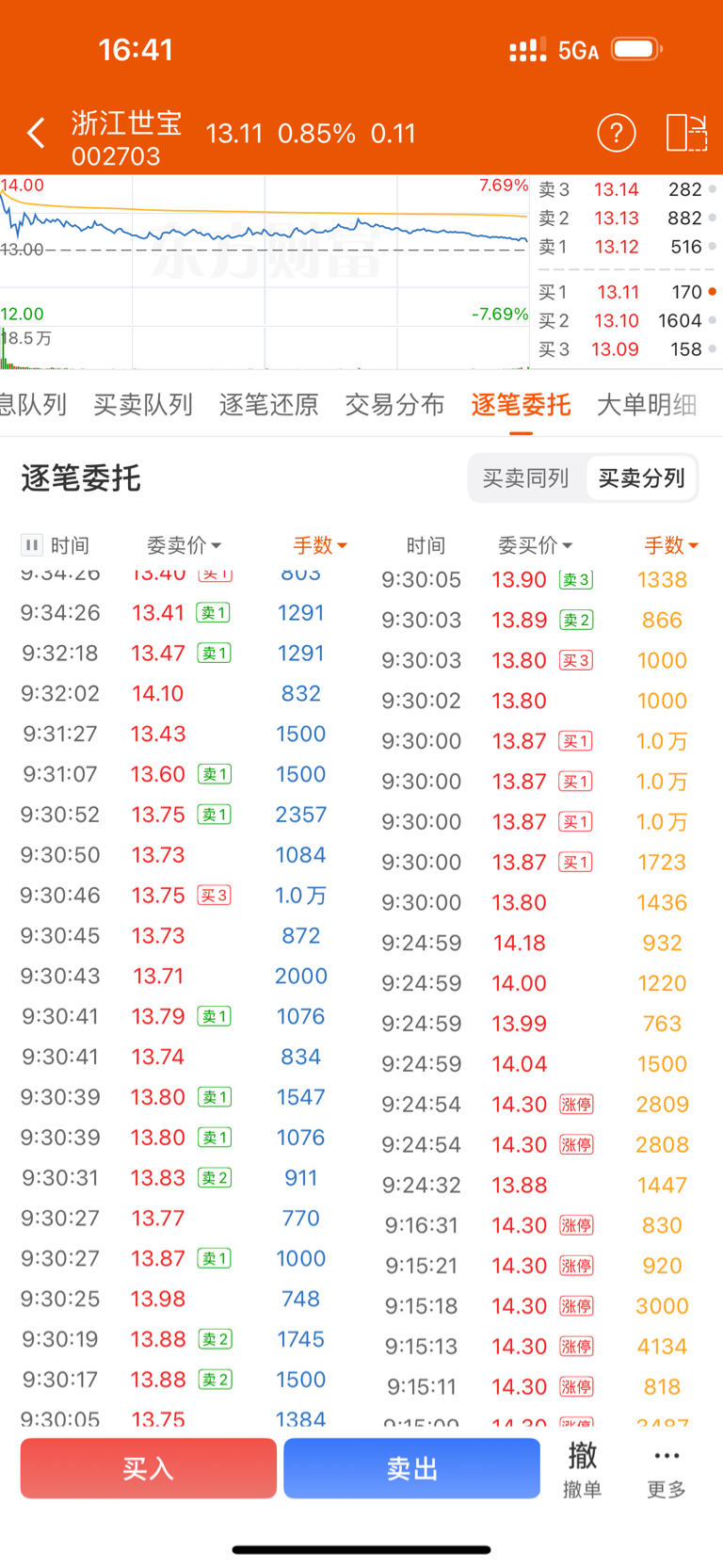Tap the 卖1 tag on 9:34:26 row

(x=215, y=613)
